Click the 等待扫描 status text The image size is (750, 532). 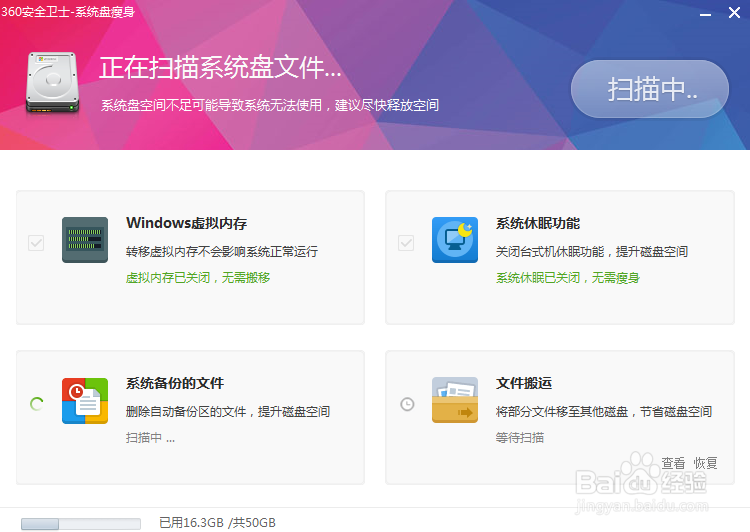pos(520,438)
